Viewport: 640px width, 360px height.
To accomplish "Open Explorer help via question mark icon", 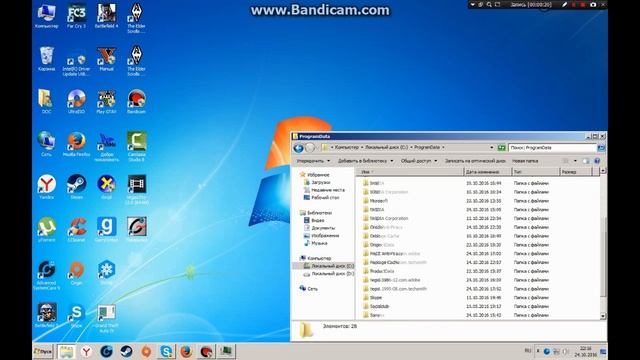I will tap(597, 161).
